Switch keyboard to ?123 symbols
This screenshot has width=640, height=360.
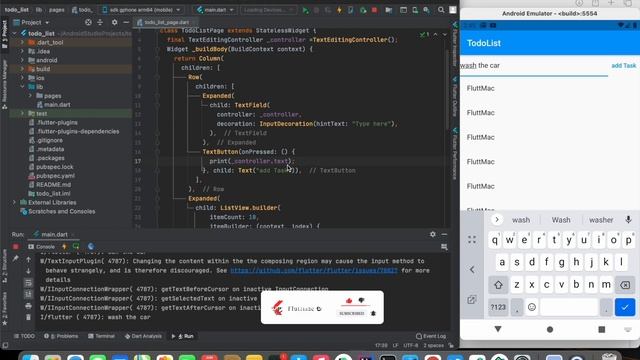[x=498, y=307]
